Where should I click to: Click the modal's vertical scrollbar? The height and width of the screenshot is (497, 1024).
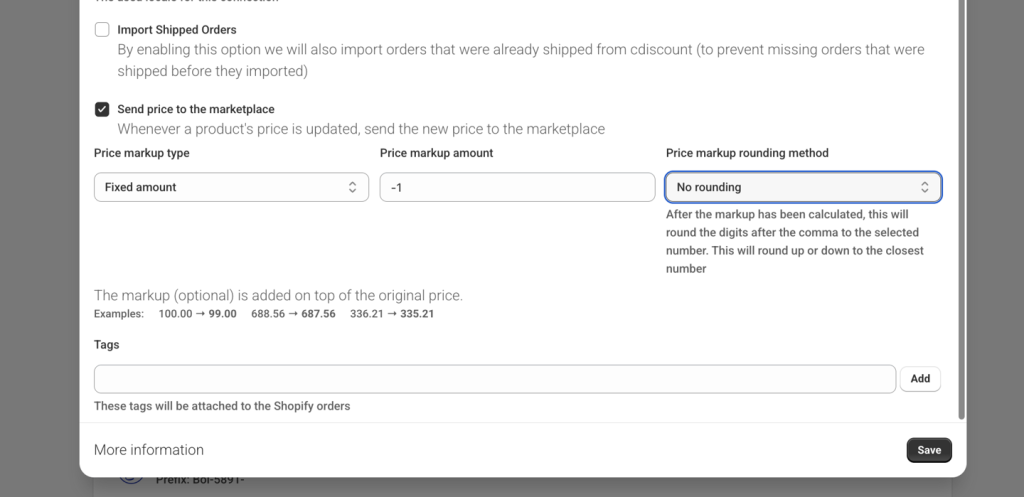961,200
